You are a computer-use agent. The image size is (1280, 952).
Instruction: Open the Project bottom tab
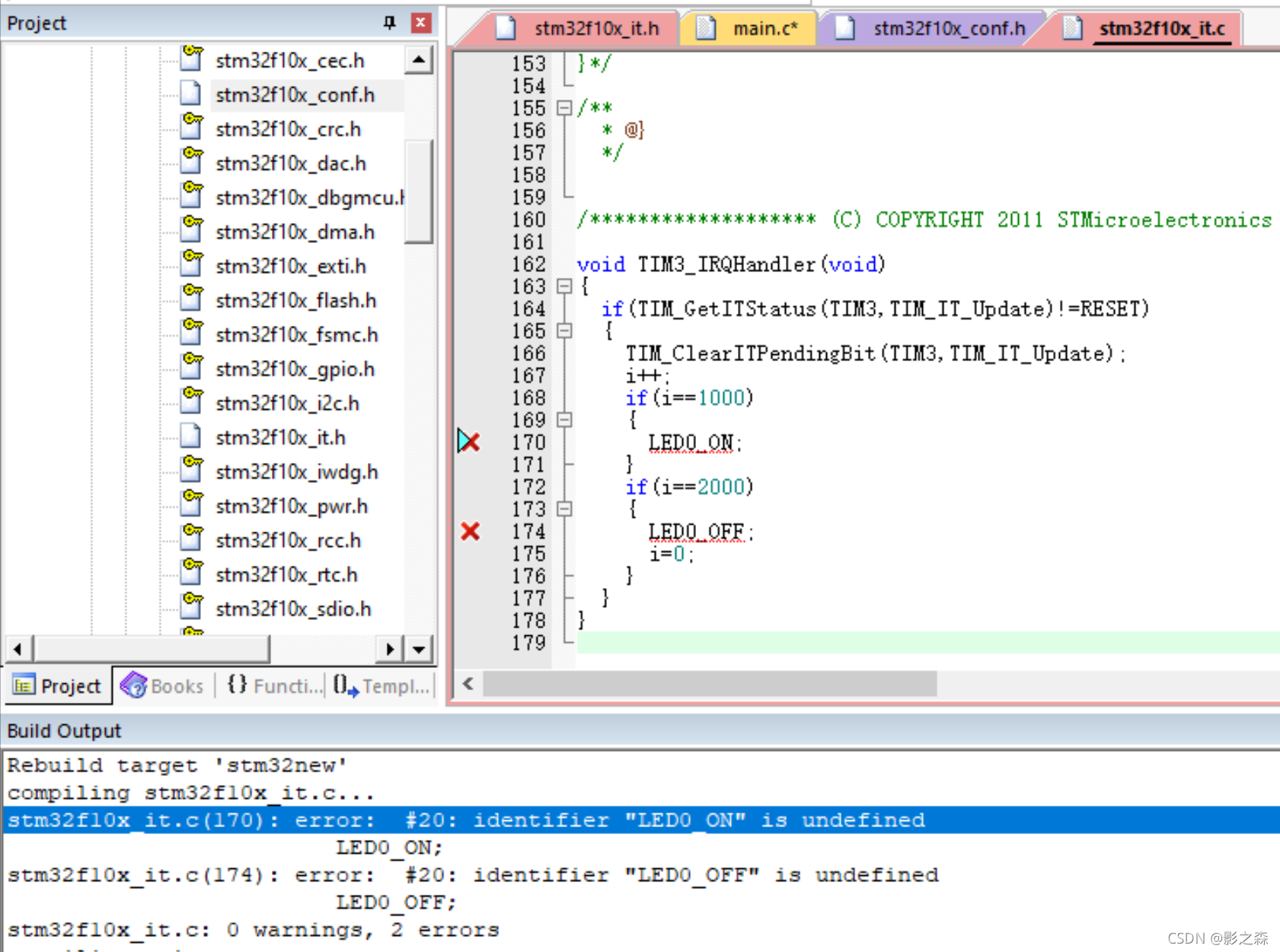click(58, 686)
